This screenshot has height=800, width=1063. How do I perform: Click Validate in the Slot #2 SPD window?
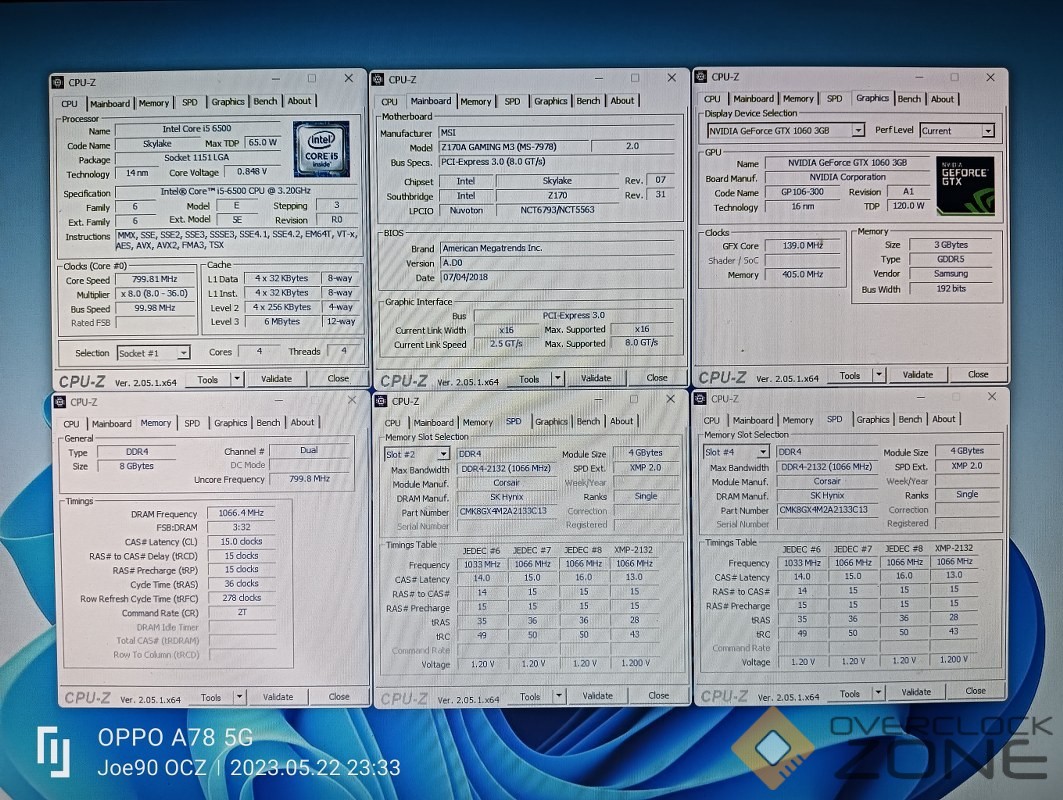(x=597, y=696)
